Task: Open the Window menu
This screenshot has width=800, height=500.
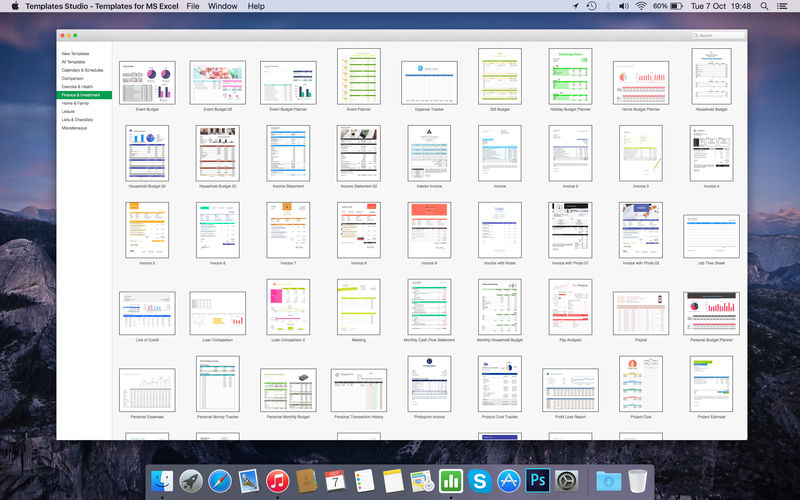Action: click(222, 6)
